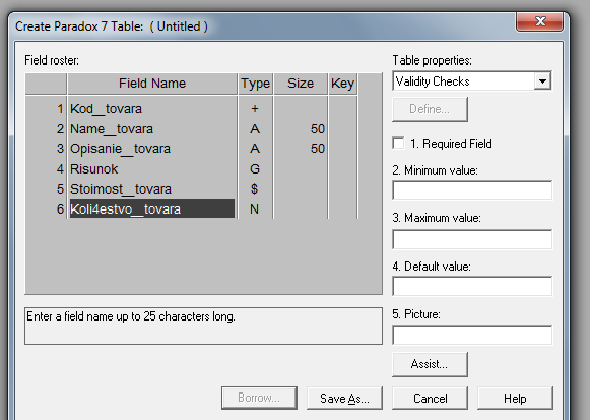Click the Minimum value input field

coord(472,190)
